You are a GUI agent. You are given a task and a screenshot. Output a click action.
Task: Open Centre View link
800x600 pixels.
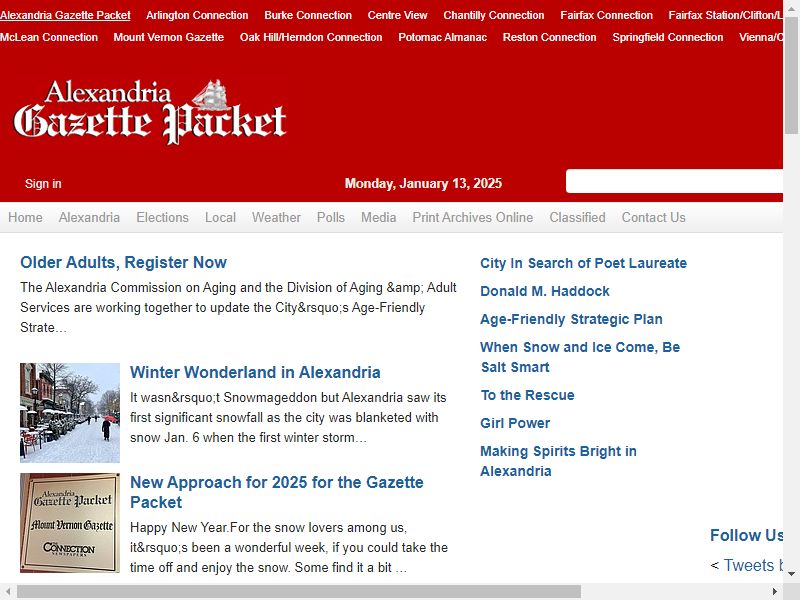tap(397, 15)
